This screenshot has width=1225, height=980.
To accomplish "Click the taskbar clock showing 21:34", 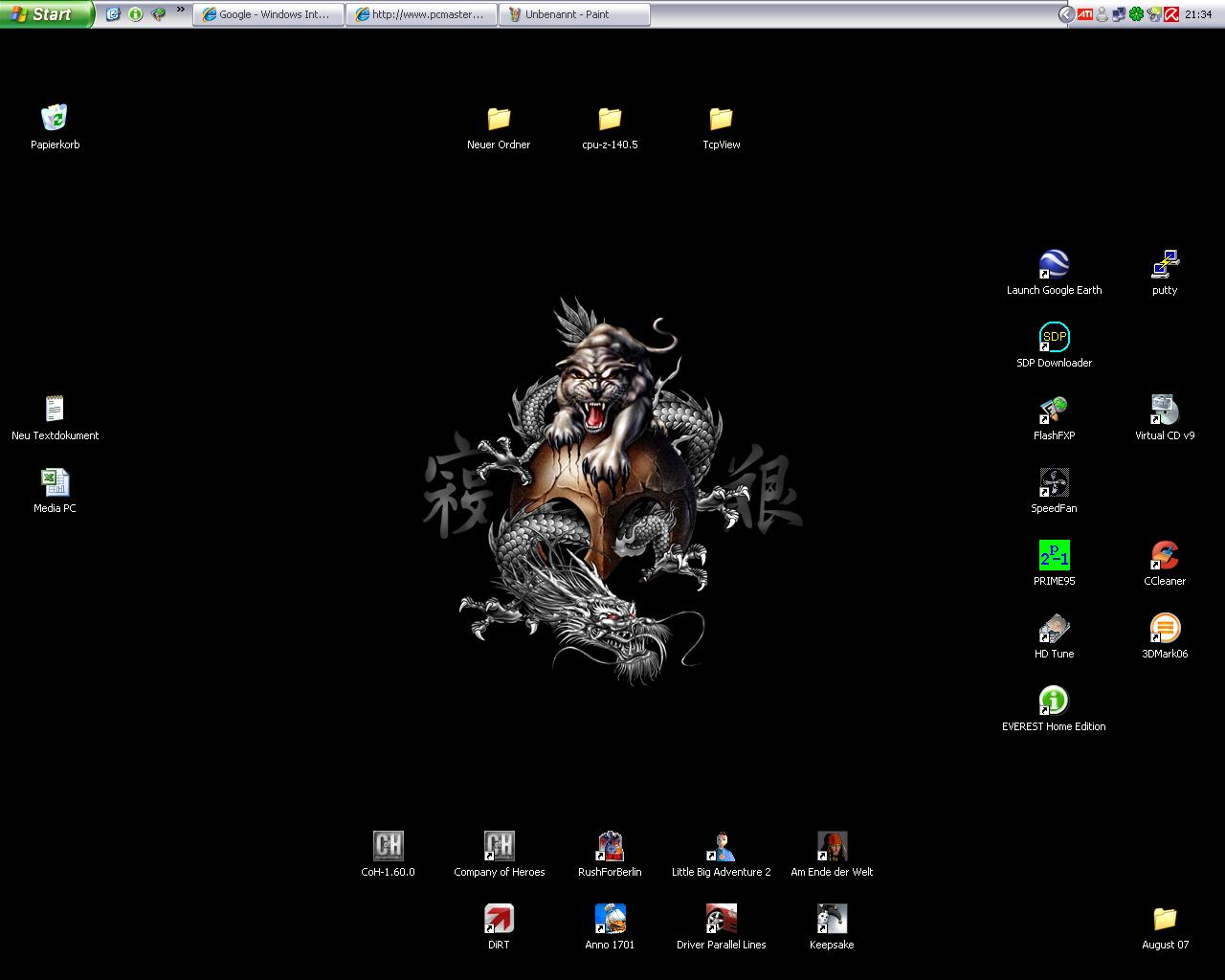I will pyautogui.click(x=1198, y=14).
